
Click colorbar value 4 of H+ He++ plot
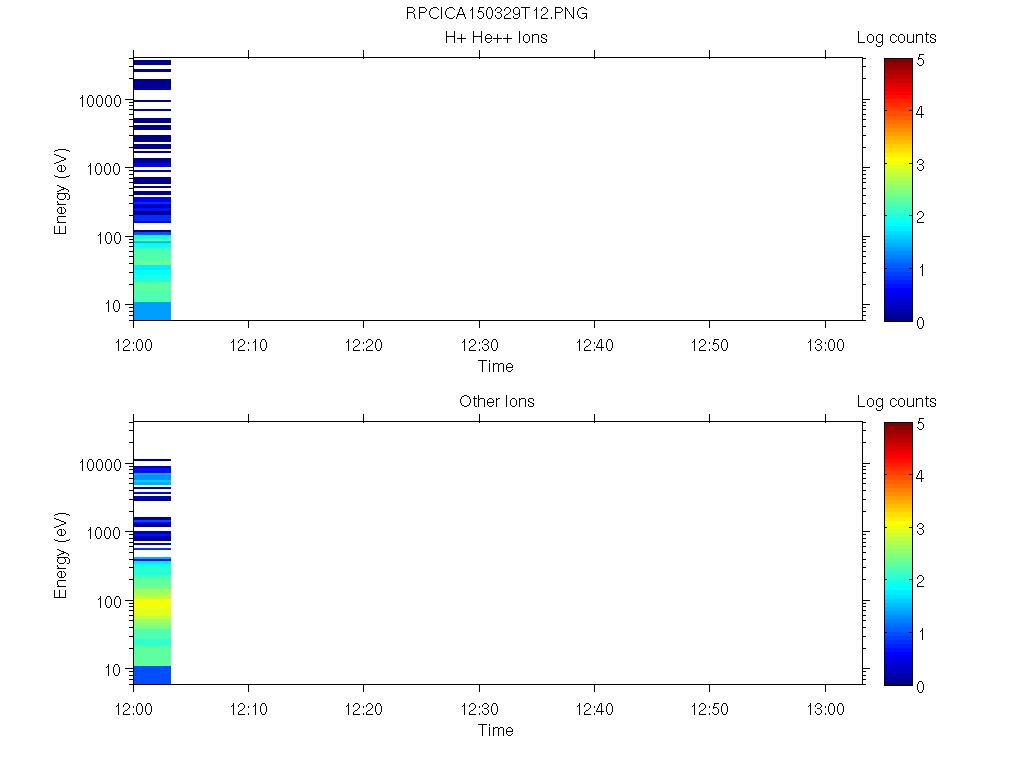click(920, 112)
